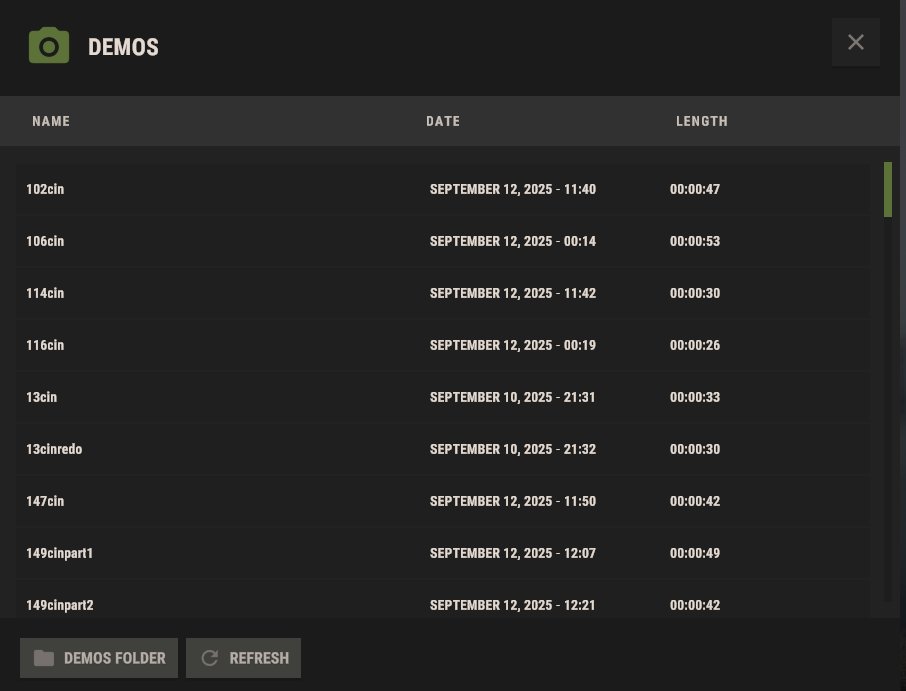Open the Demos Folder button
Screen dimensions: 906x691
pos(99,658)
